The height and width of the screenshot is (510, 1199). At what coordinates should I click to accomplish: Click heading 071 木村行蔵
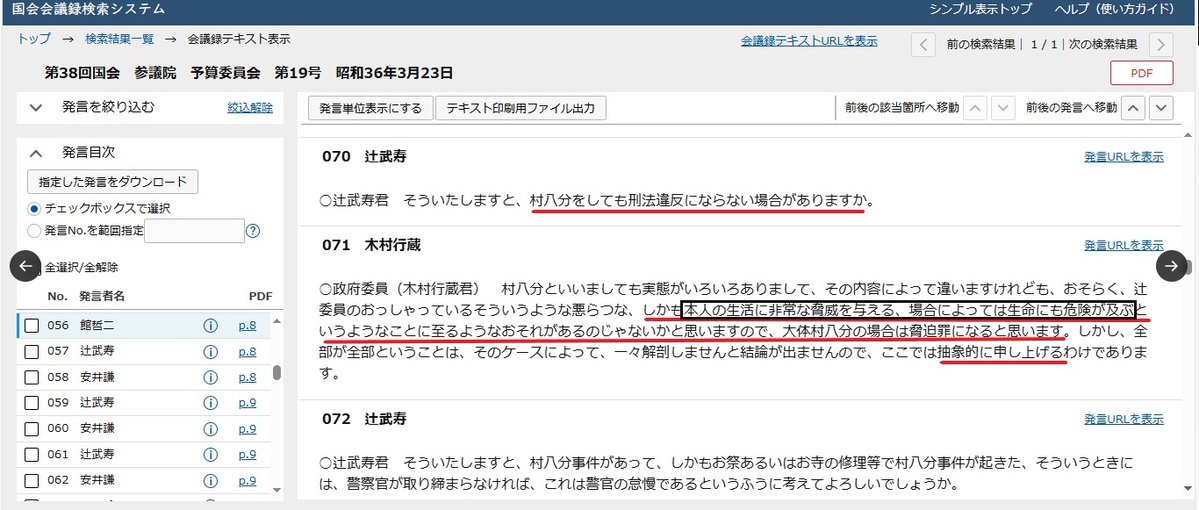point(371,245)
